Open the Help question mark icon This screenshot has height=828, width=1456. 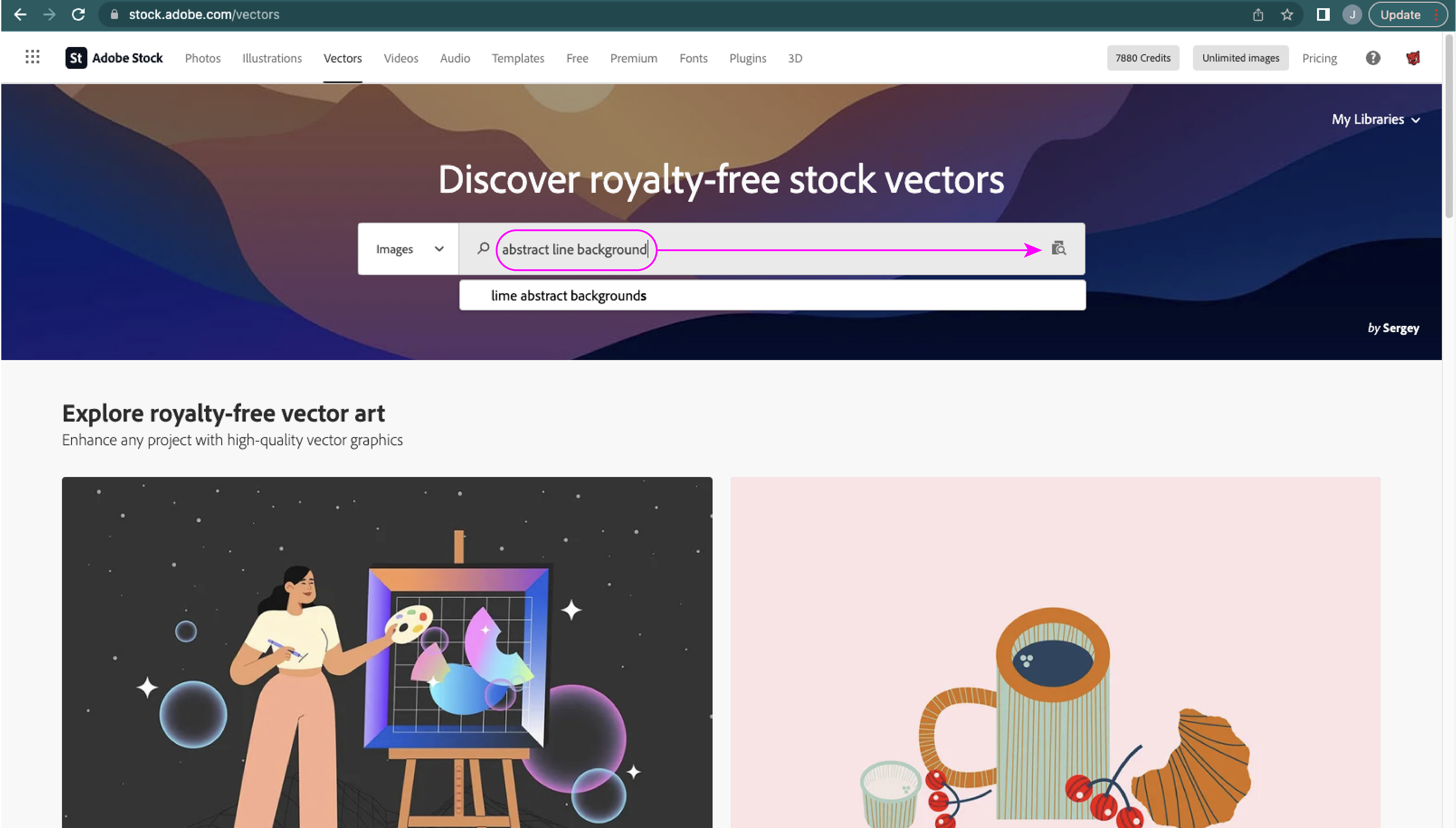1372,58
